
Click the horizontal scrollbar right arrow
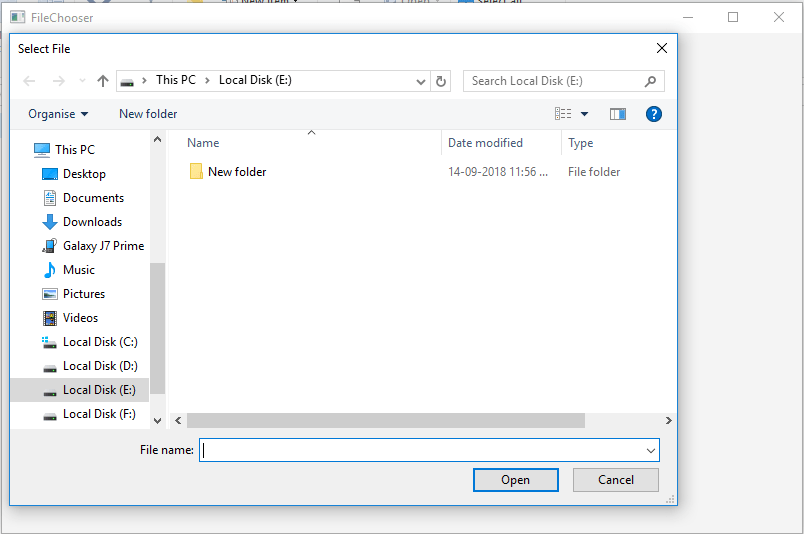point(668,421)
